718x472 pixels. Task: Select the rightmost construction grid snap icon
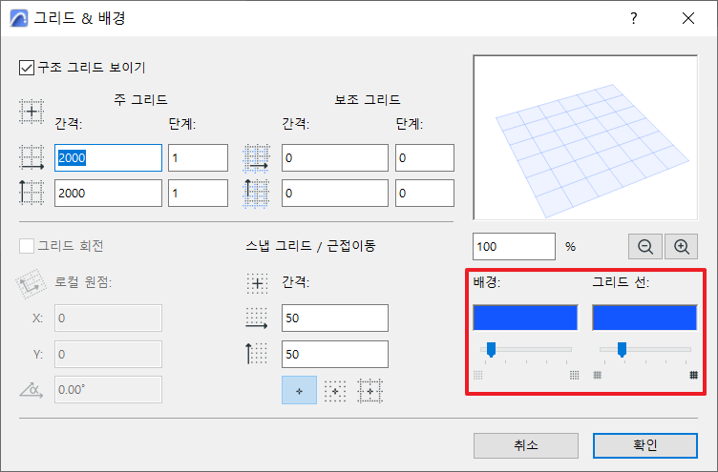(x=370, y=391)
